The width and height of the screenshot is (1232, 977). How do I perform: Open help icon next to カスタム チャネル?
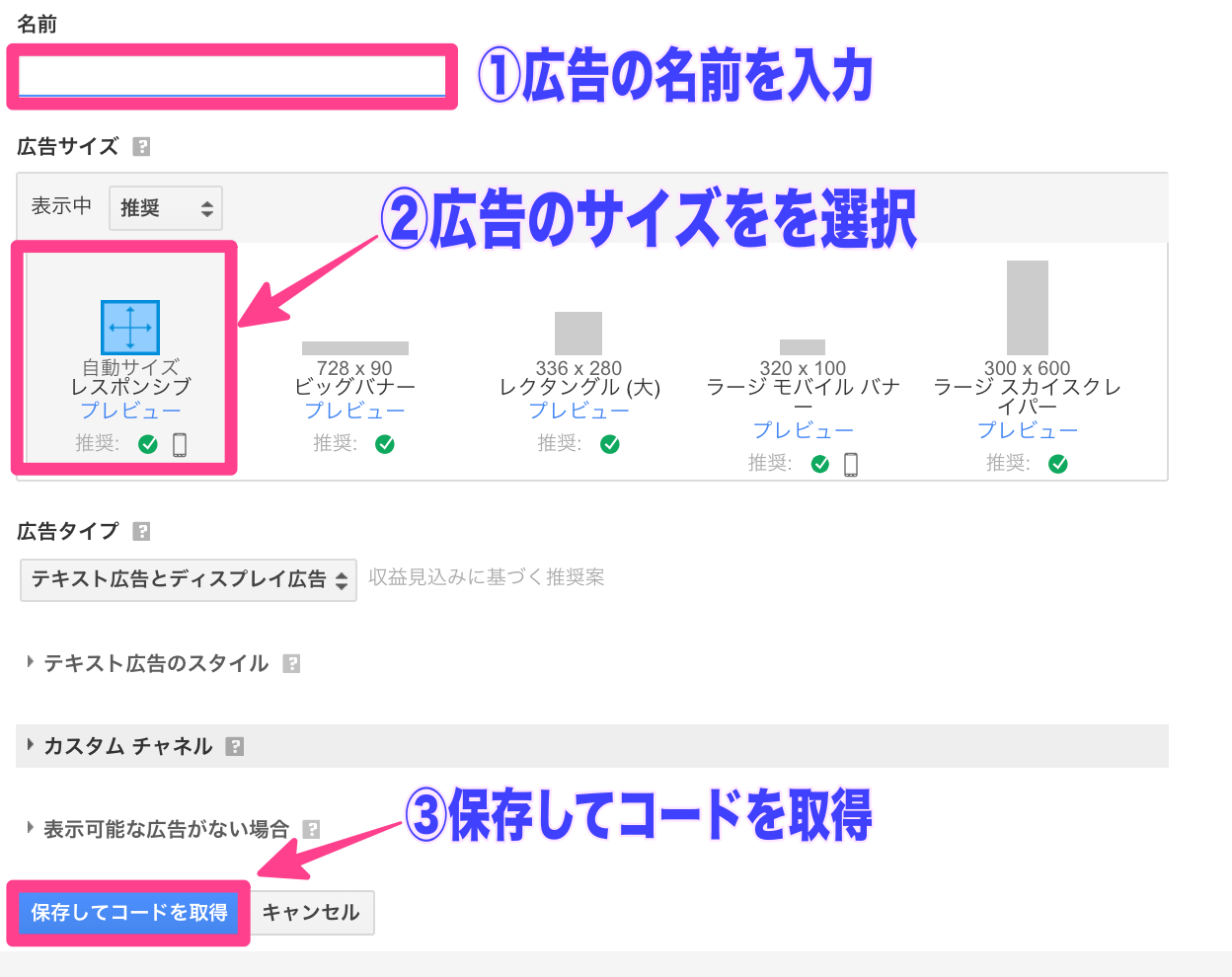(235, 746)
